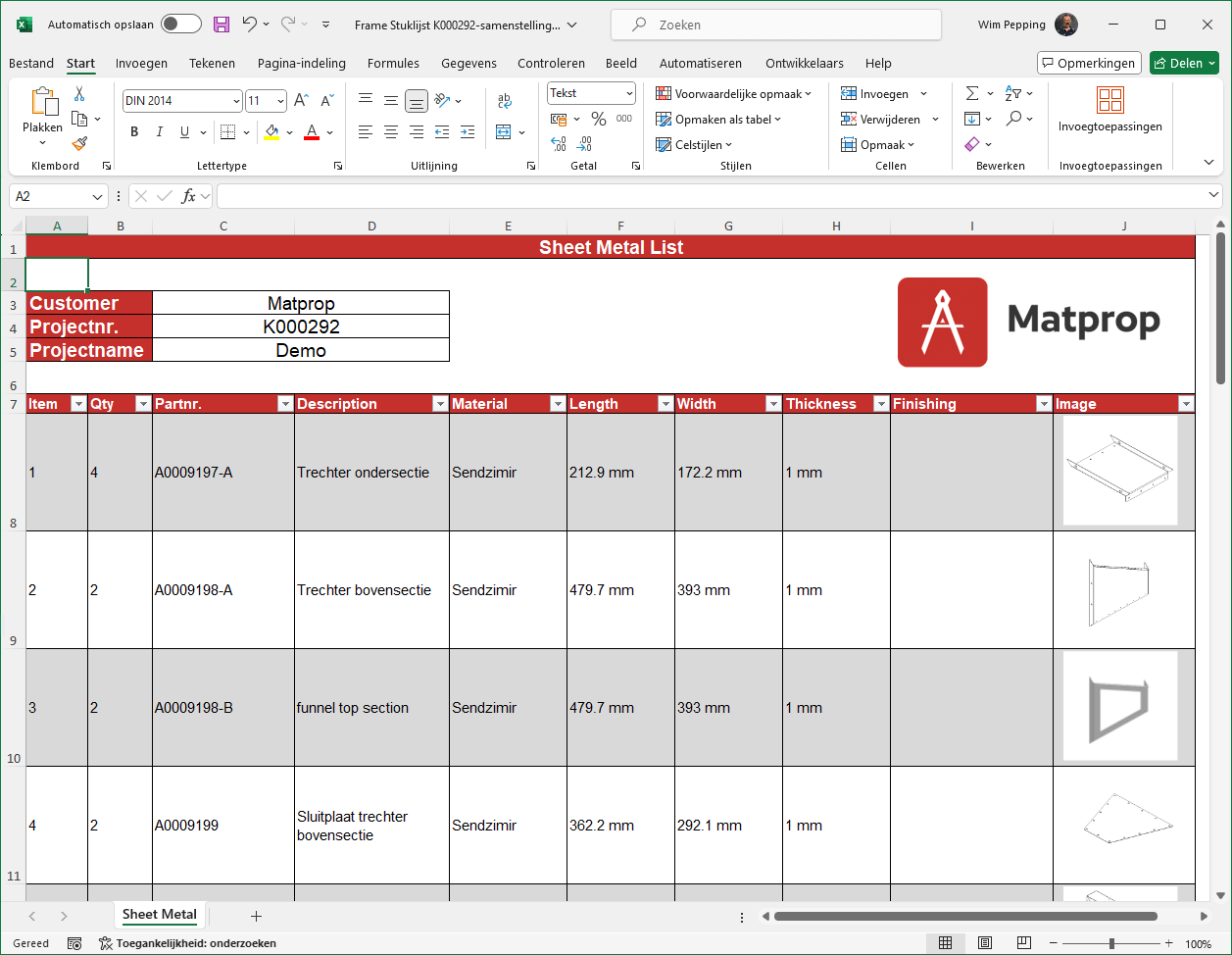Open the Formules ribbon tab
This screenshot has height=955, width=1232.
pos(393,63)
